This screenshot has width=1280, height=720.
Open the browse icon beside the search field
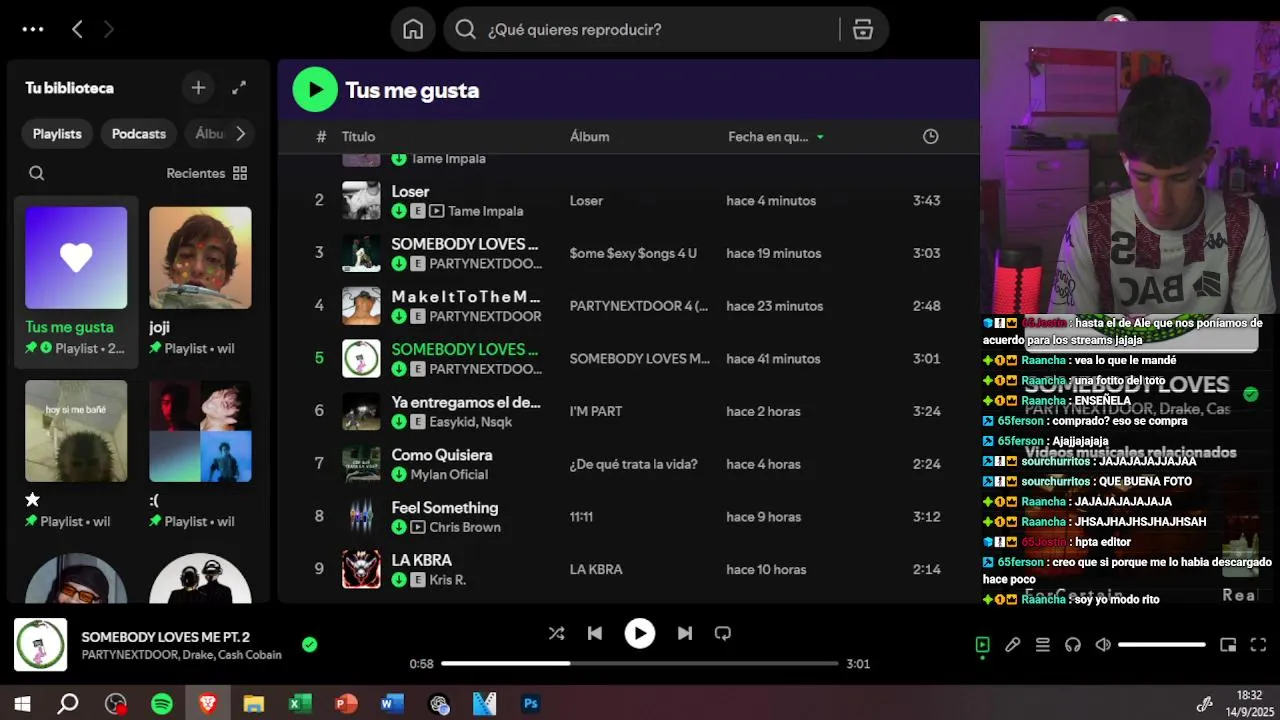coord(863,29)
